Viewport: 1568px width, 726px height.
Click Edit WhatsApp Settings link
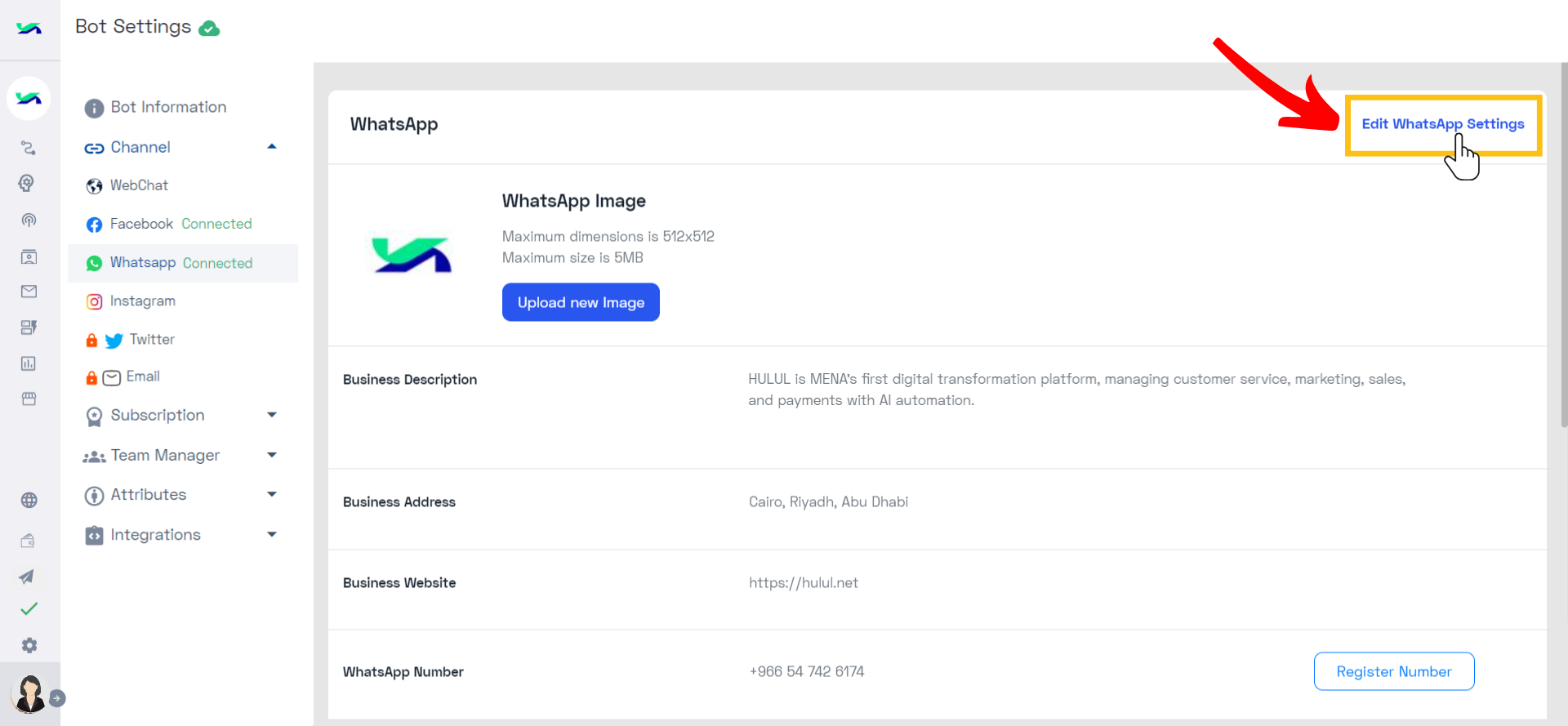[1443, 124]
